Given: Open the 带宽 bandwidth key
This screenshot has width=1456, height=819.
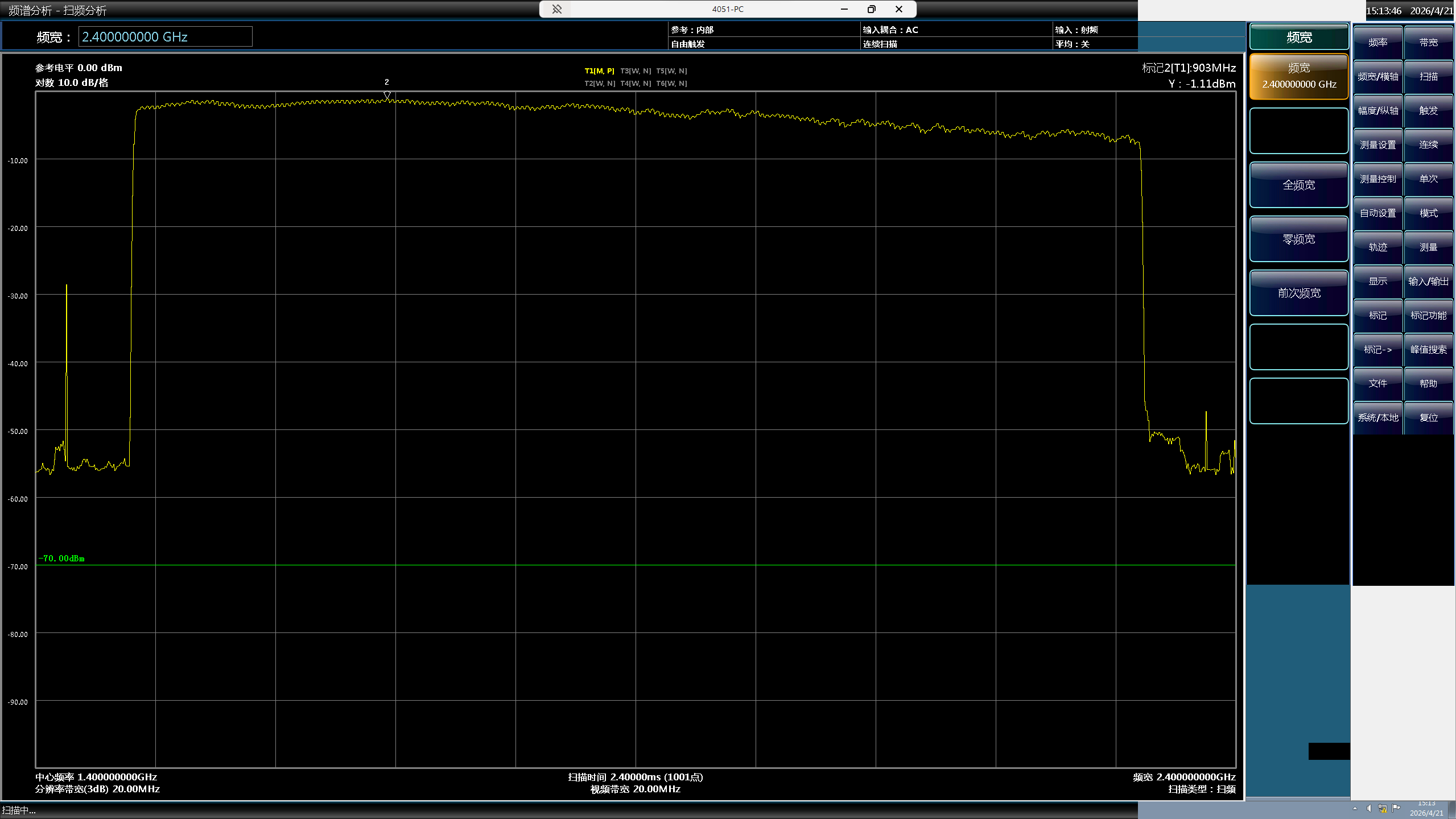Looking at the screenshot, I should [x=1428, y=43].
